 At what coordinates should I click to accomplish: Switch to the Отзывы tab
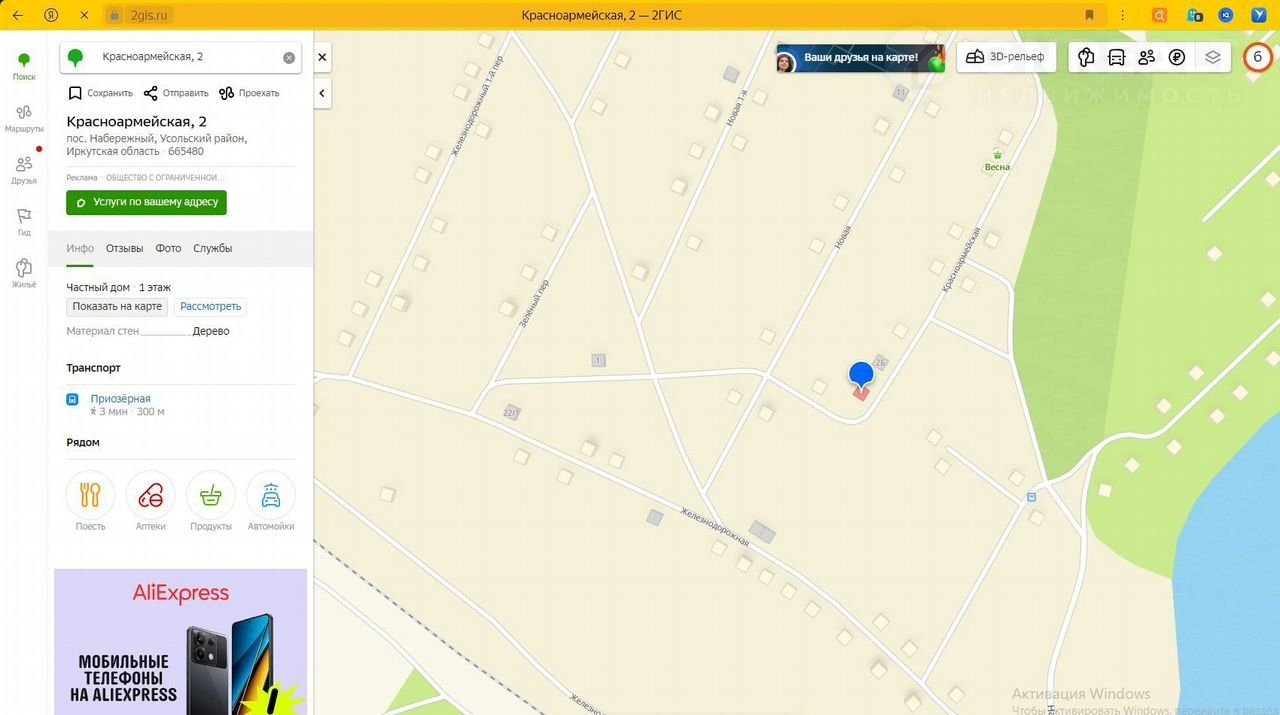(x=124, y=248)
